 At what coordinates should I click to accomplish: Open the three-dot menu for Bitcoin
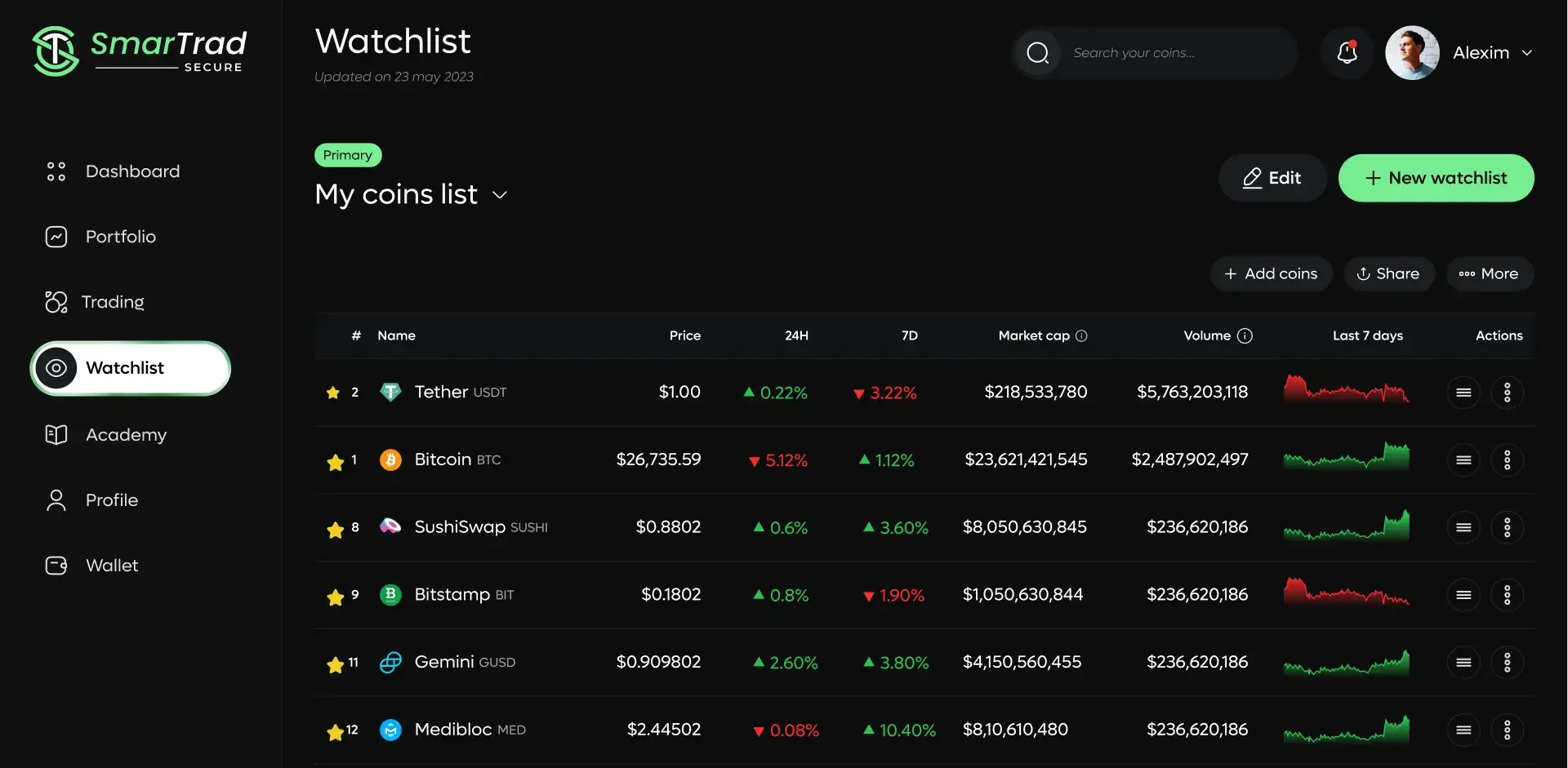1508,460
